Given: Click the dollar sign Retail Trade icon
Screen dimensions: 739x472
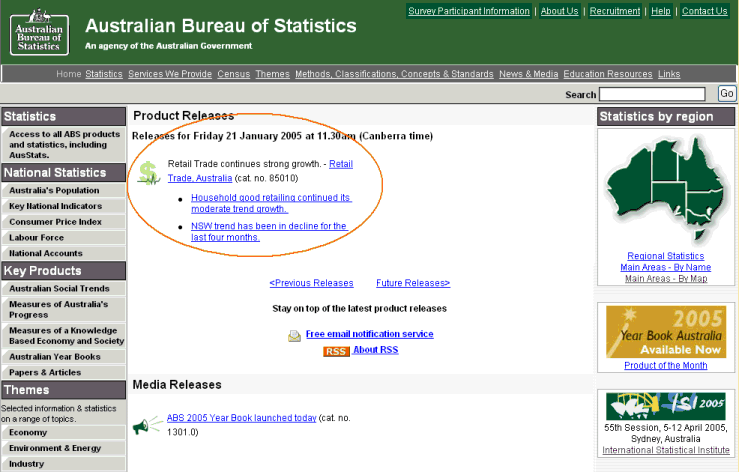Looking at the screenshot, I should (149, 174).
